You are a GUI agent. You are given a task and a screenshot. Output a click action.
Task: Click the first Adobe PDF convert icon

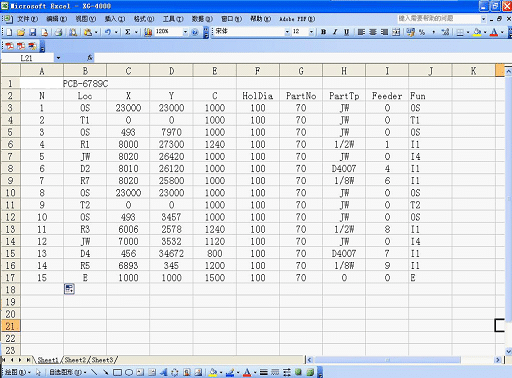click(9, 46)
